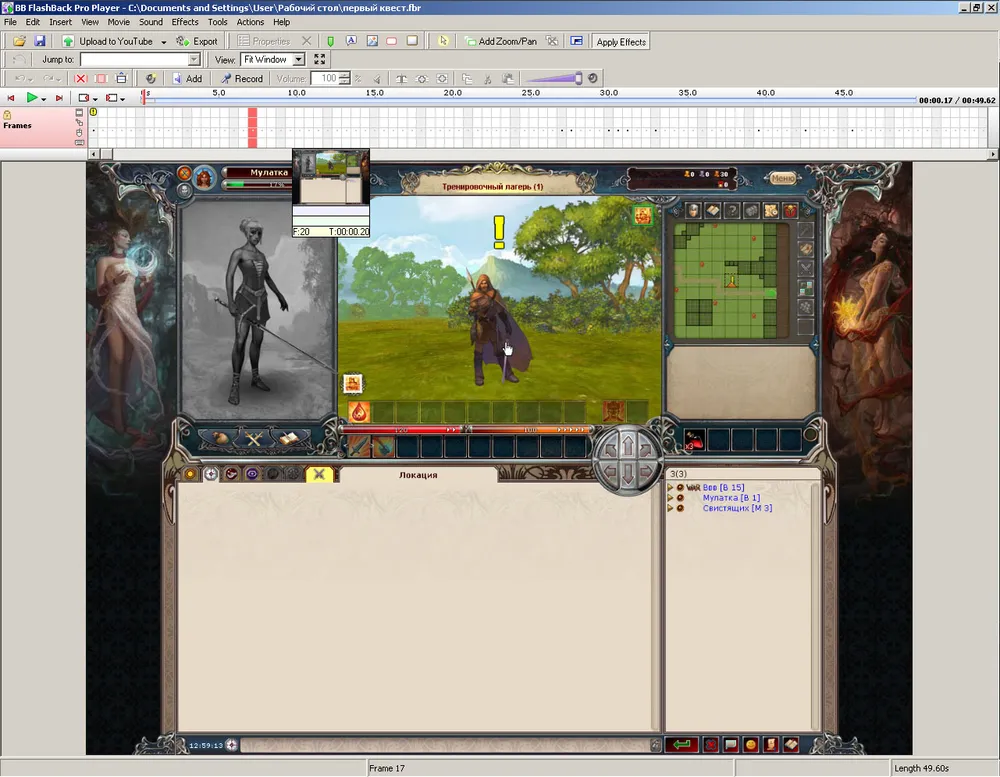Click Add Zoom/Pan tool
This screenshot has width=1000, height=777.
coord(500,41)
